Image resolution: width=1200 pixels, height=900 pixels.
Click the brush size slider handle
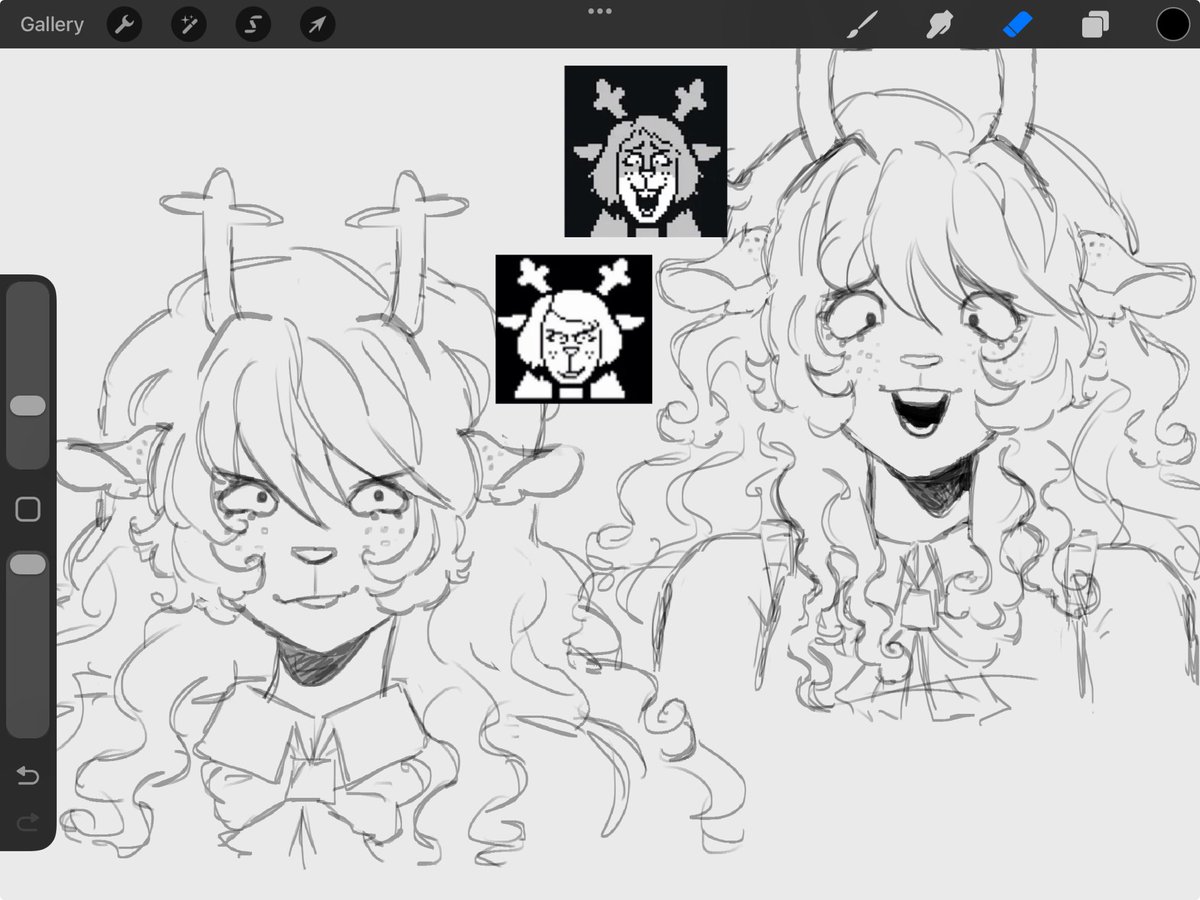pyautogui.click(x=27, y=405)
